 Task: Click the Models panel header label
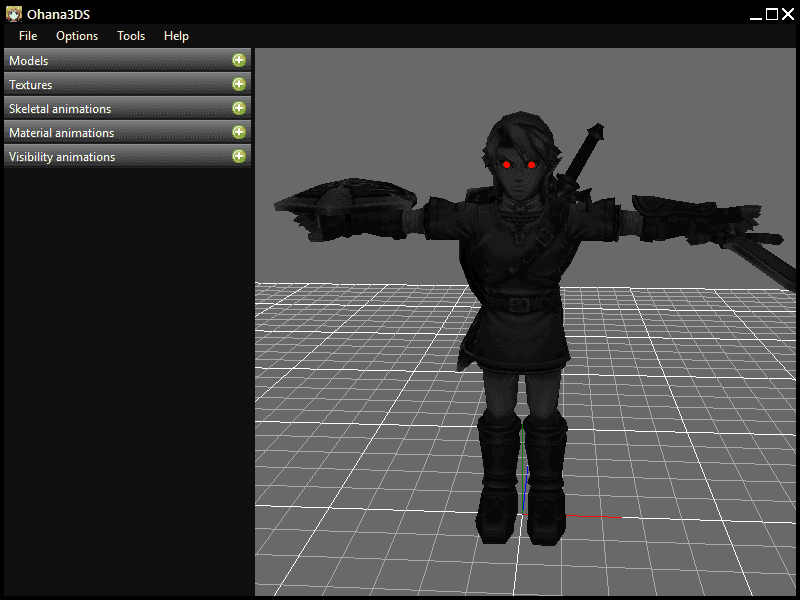point(29,61)
